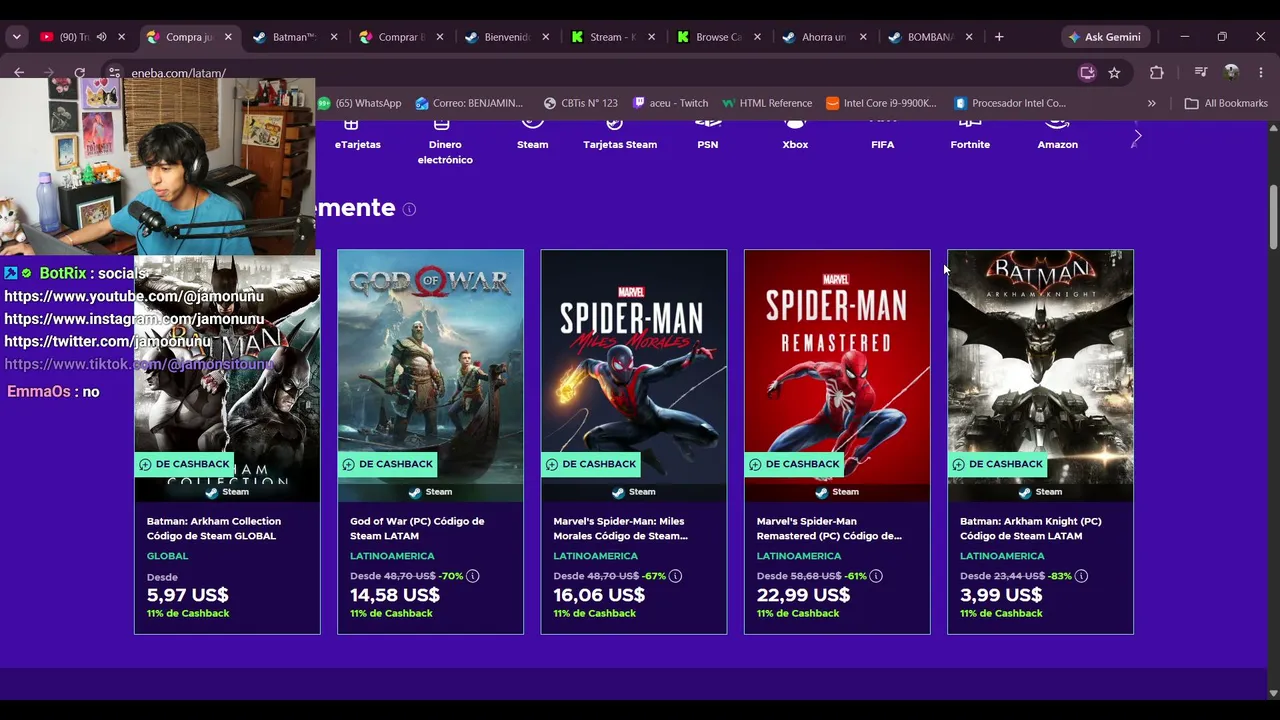Click the info icon beside the section heading
Viewport: 1280px width, 720px height.
coord(409,209)
